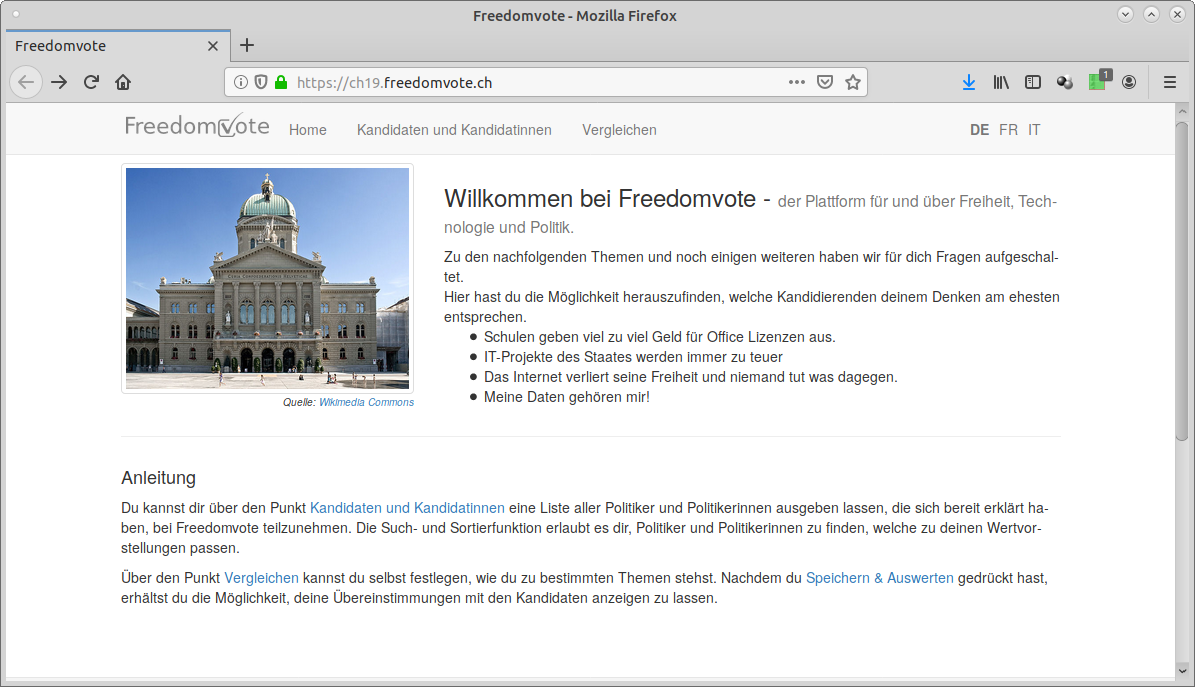Screen dimensions: 1195x687
Task: Open the Library bookshelf icon
Action: 1001,82
